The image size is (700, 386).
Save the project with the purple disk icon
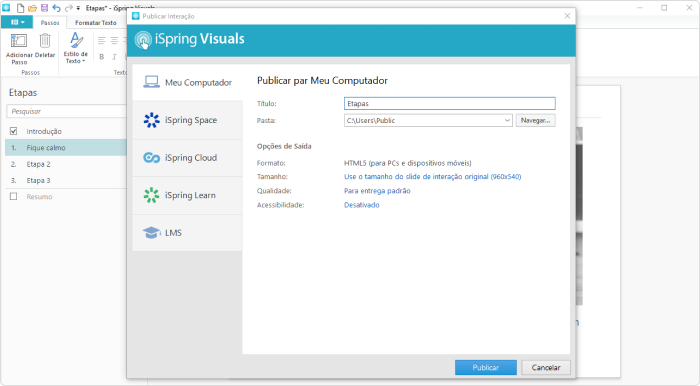click(44, 8)
